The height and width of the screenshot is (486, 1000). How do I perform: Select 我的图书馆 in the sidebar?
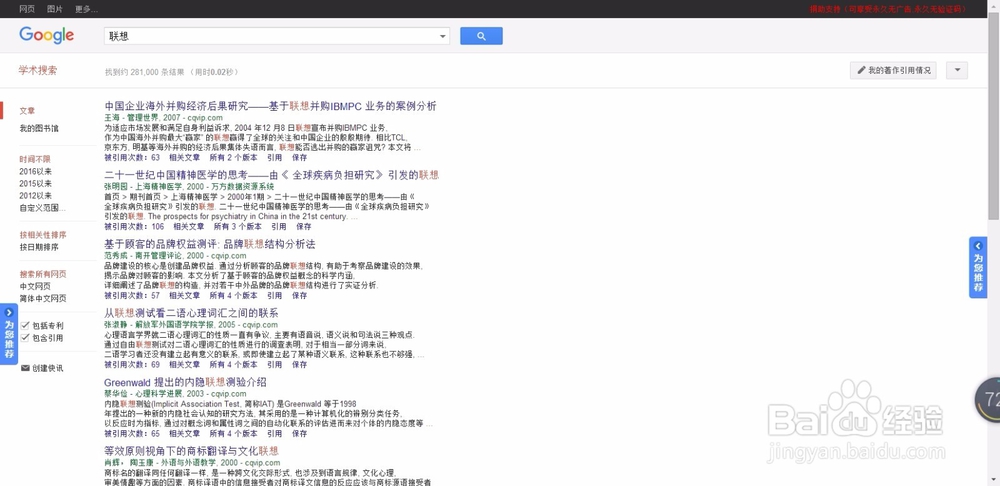39,128
